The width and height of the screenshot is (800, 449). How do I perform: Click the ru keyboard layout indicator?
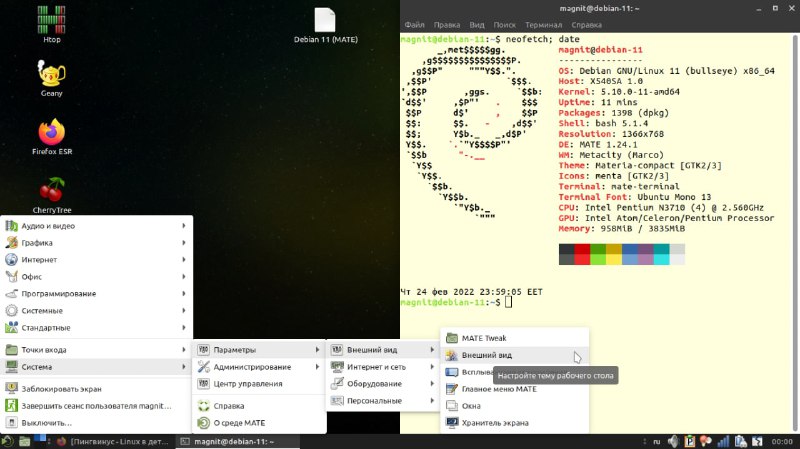657,441
